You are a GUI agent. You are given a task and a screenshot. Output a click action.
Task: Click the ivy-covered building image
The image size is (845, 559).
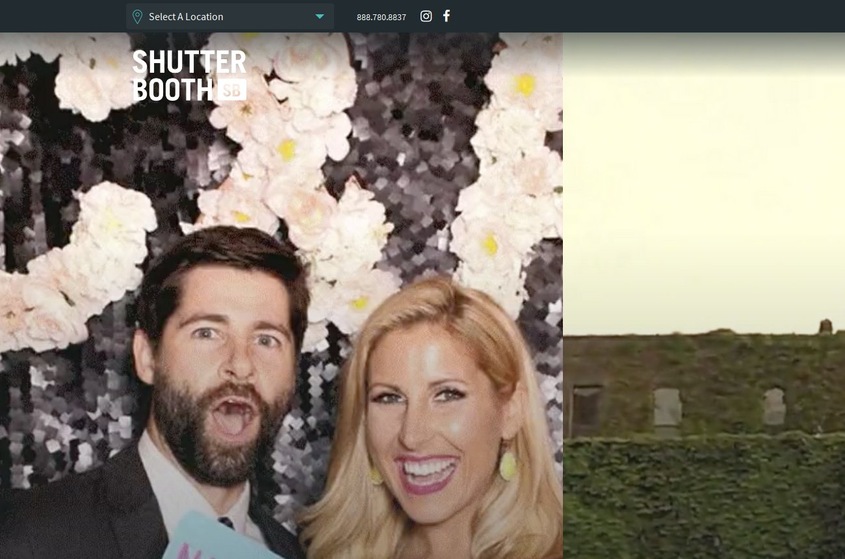(x=704, y=295)
